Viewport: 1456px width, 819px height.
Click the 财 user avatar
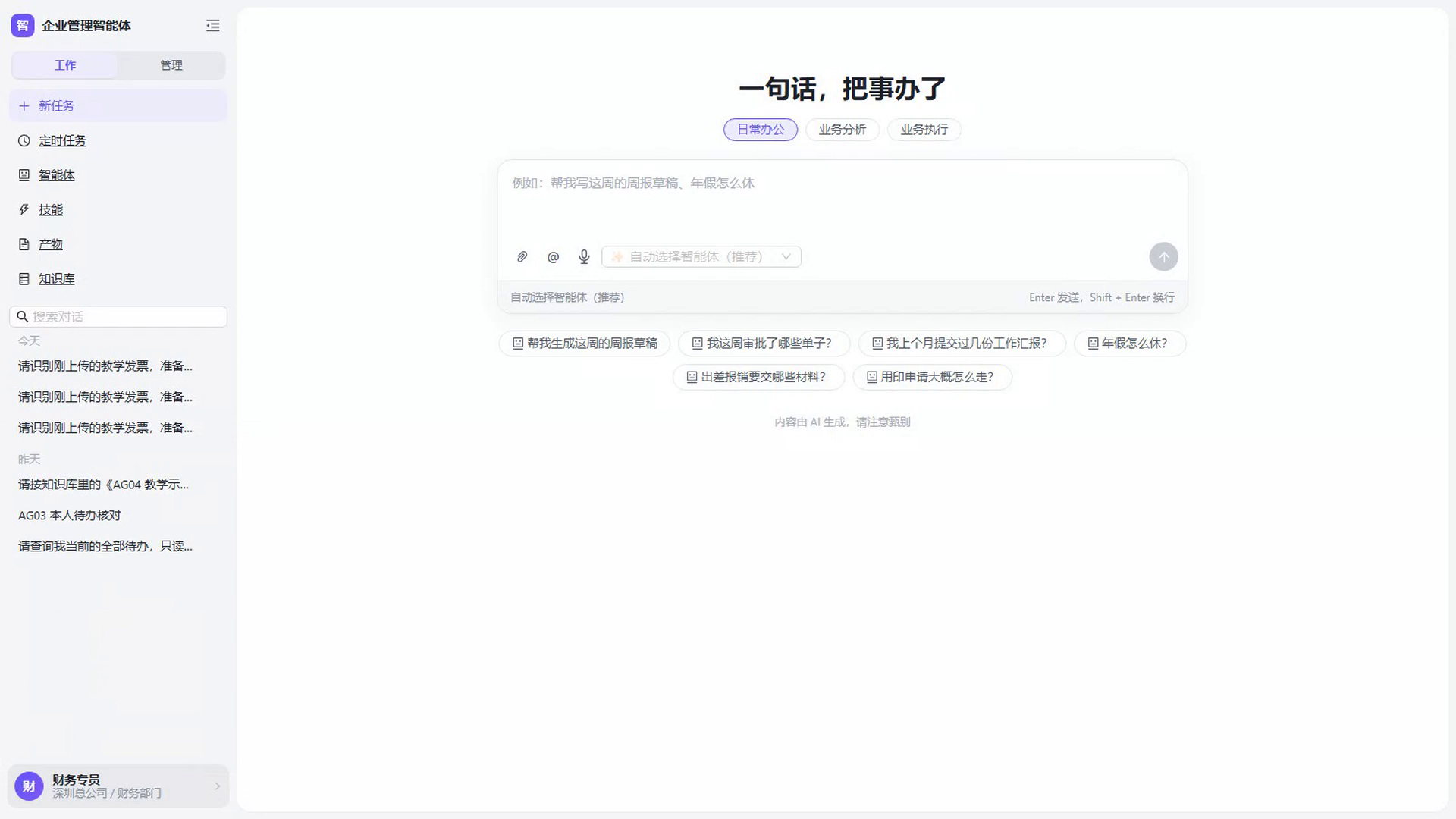click(29, 786)
